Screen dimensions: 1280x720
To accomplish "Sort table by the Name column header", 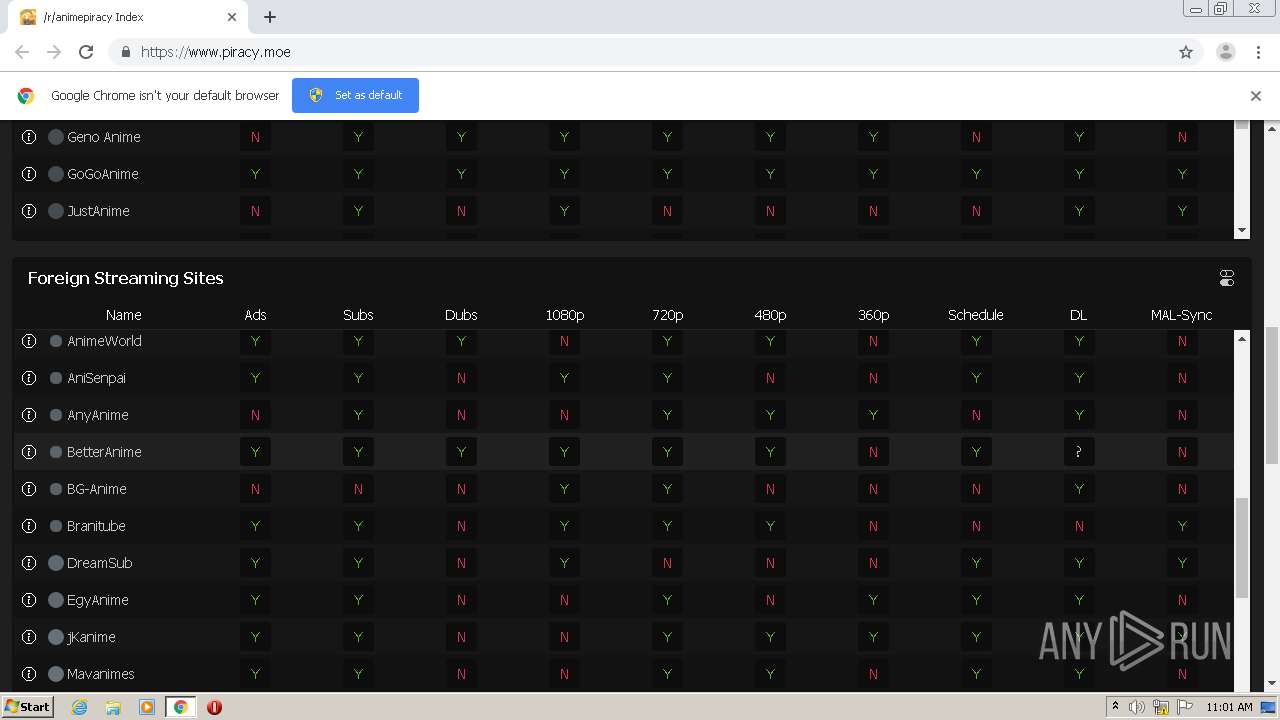I will click(124, 315).
